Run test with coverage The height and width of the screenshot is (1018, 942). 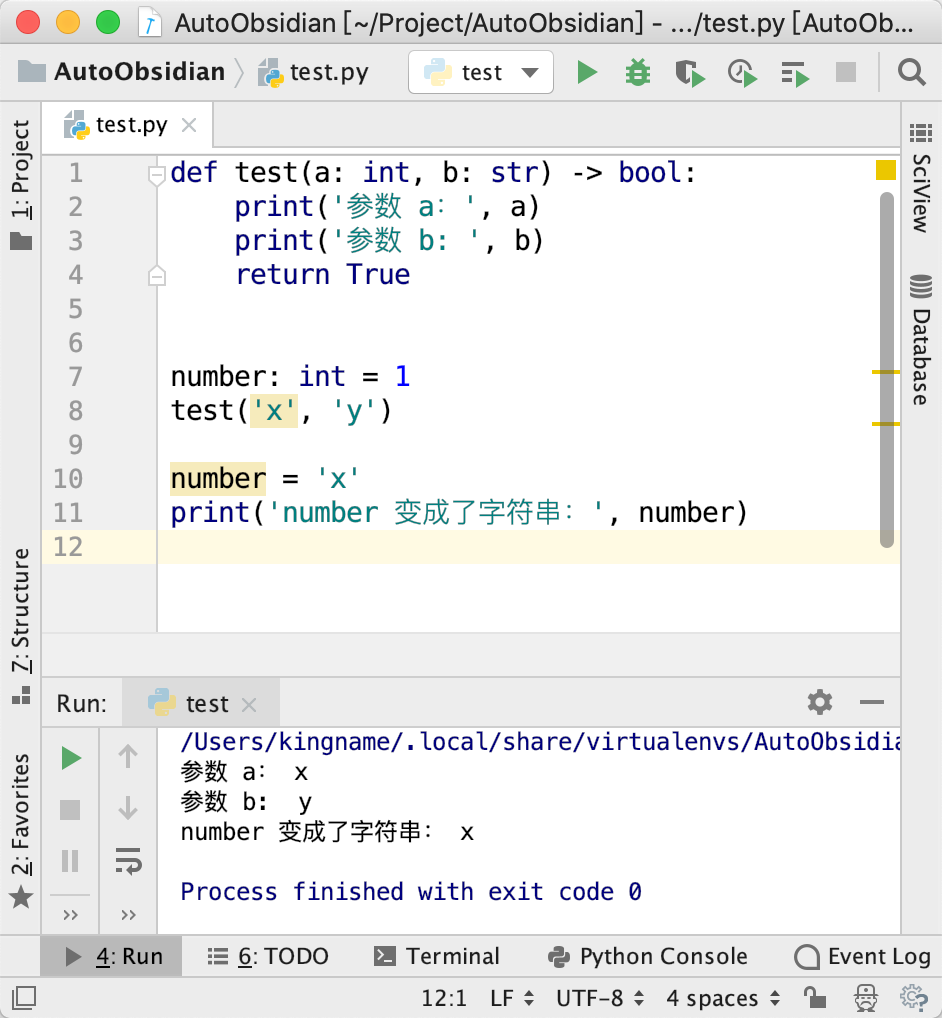(x=689, y=73)
